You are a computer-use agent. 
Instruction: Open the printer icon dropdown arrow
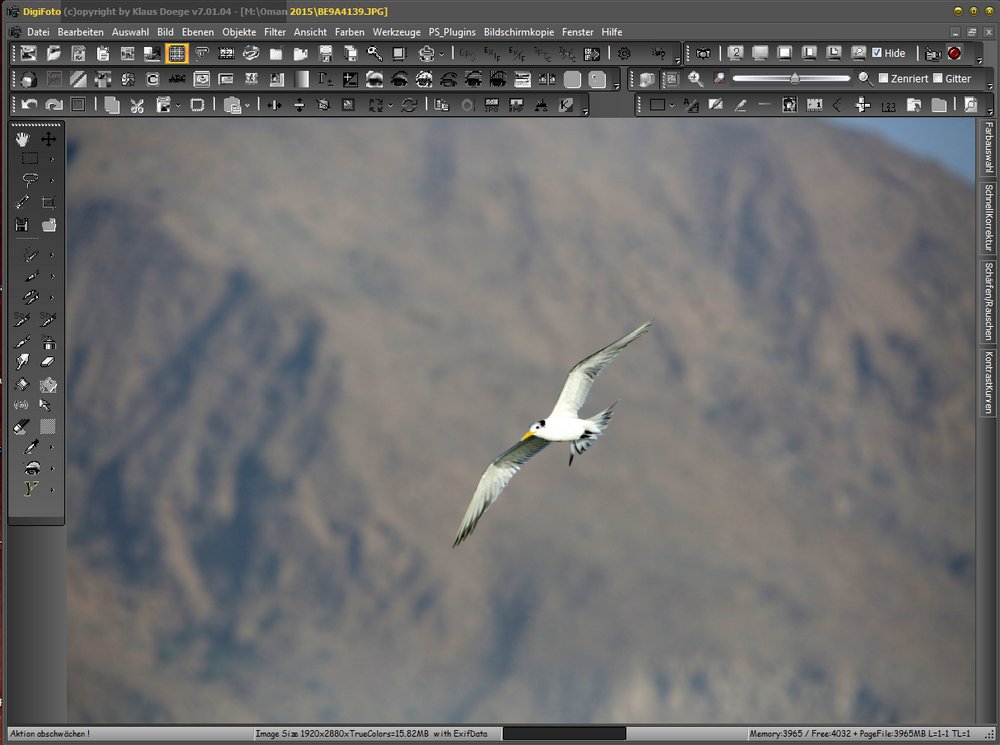point(442,54)
